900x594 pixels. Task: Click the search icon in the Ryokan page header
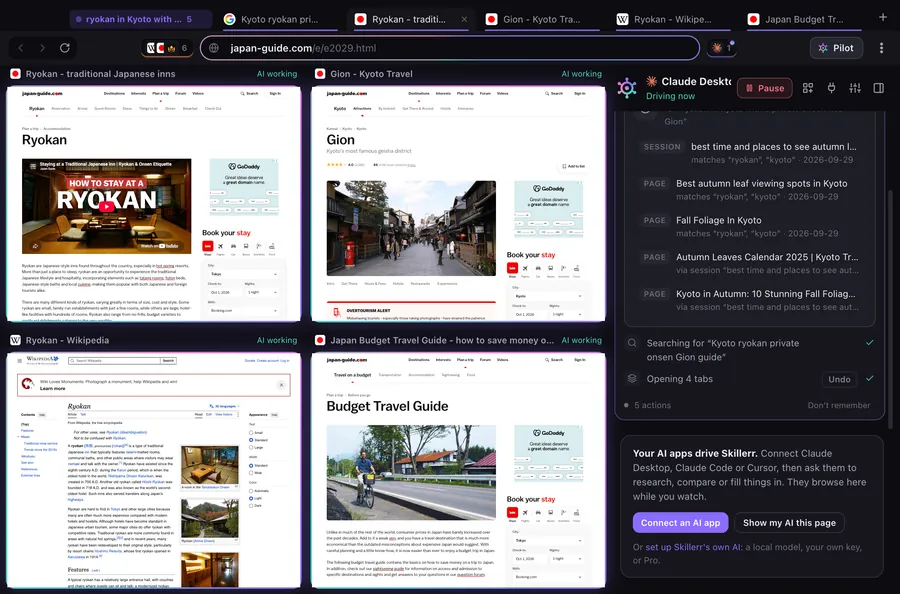click(x=242, y=93)
